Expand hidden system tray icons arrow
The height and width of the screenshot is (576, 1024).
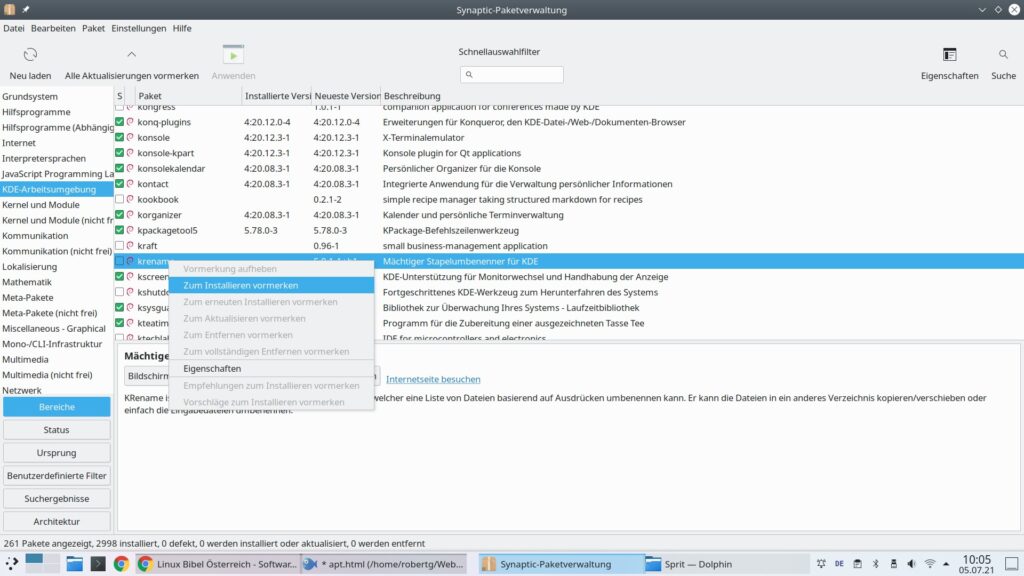[946, 564]
